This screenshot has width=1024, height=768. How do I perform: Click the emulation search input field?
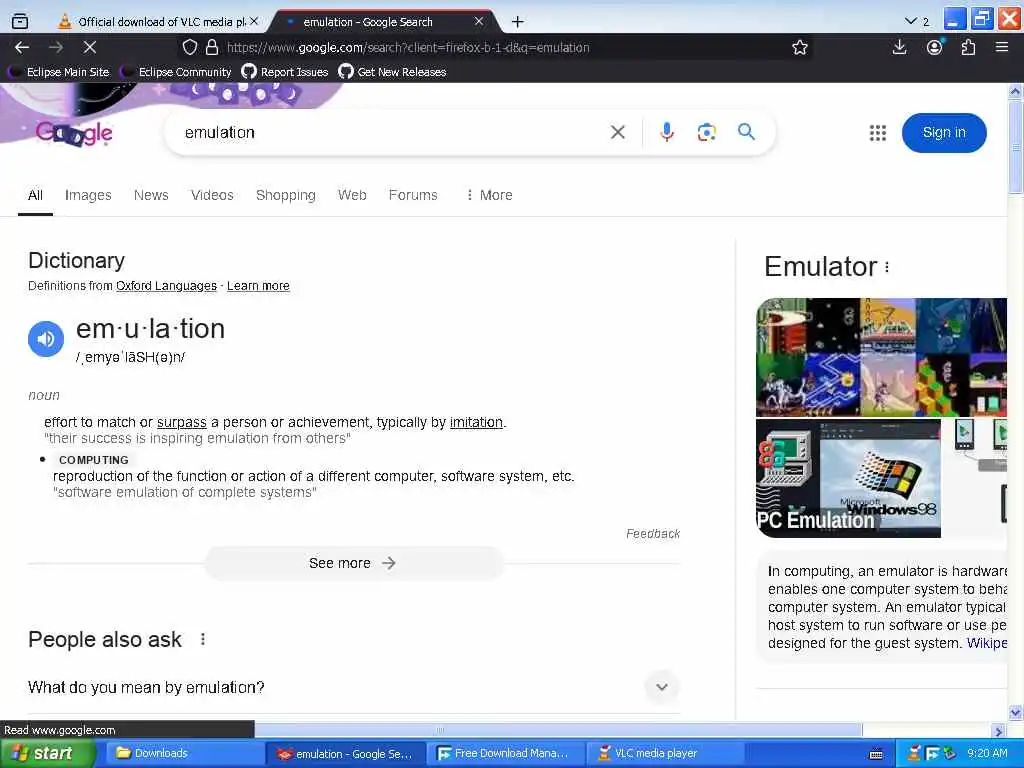[x=392, y=133]
